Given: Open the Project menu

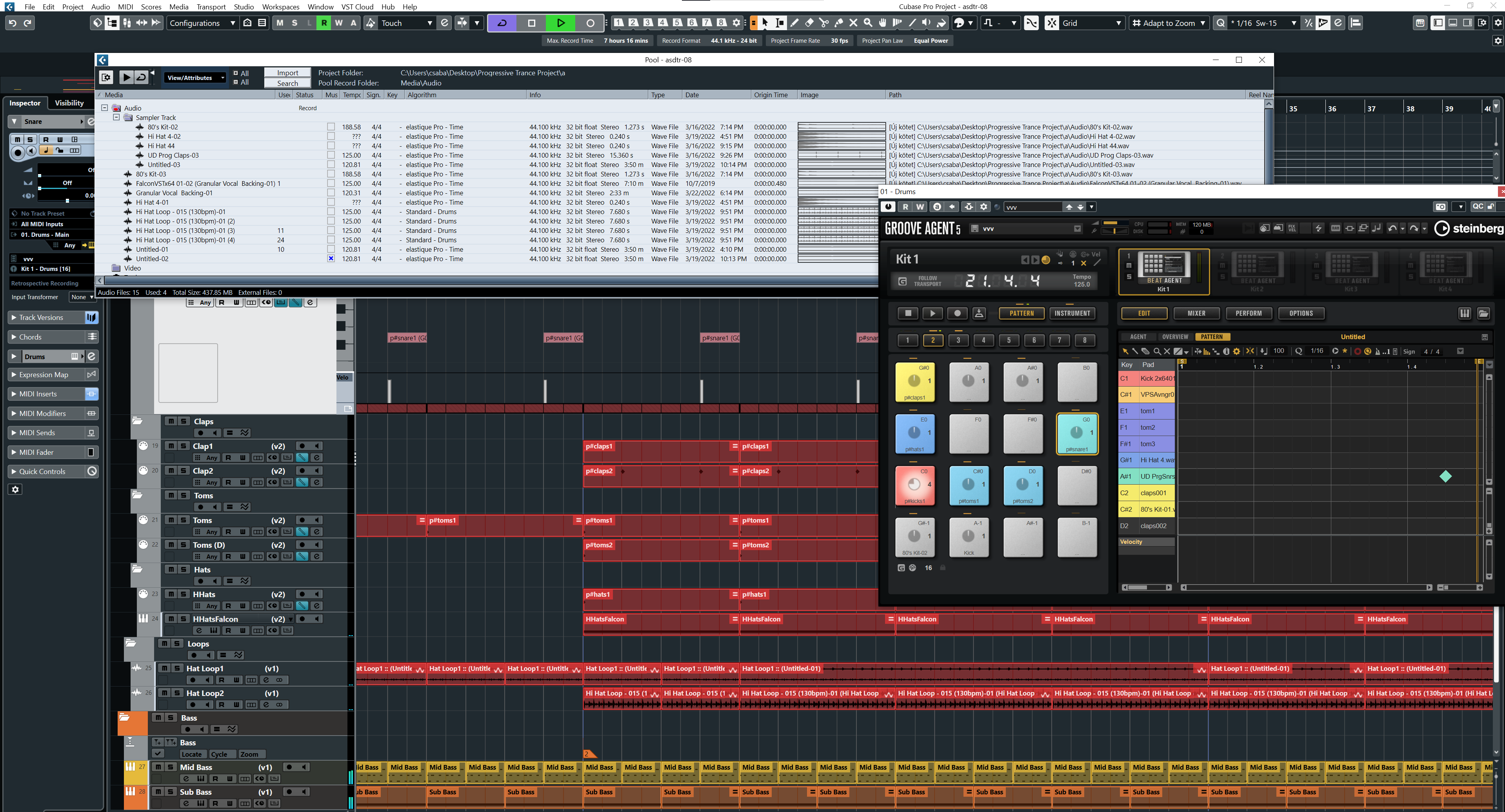Looking at the screenshot, I should pyautogui.click(x=73, y=6).
